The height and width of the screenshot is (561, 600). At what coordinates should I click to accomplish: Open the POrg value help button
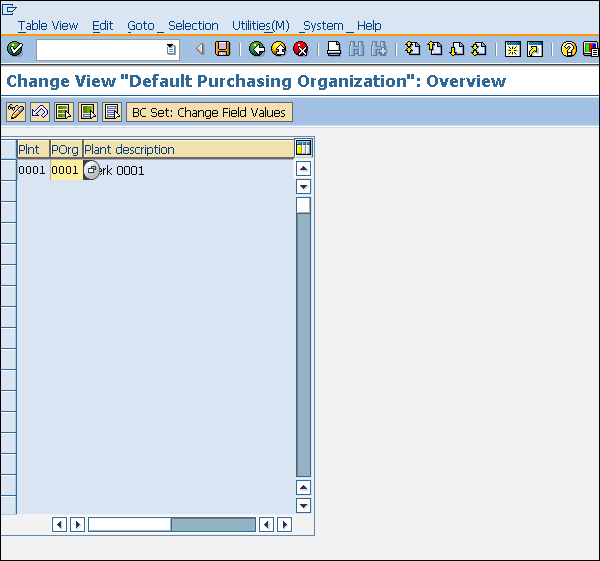point(91,170)
